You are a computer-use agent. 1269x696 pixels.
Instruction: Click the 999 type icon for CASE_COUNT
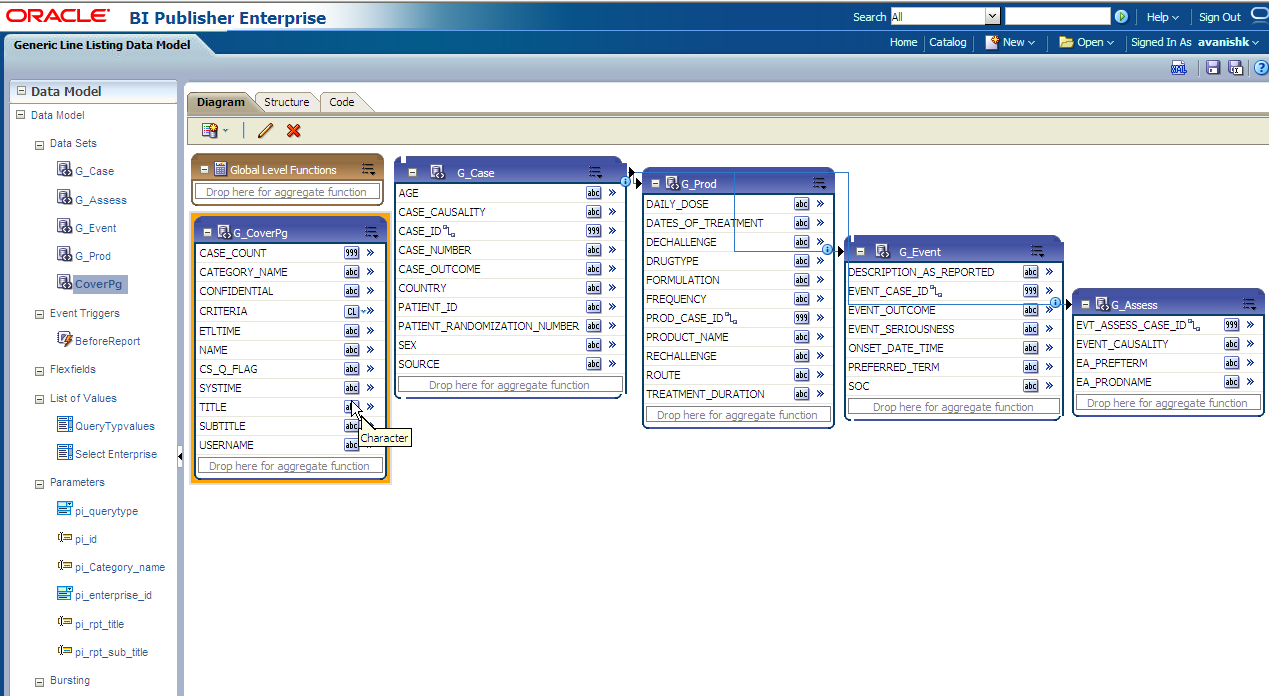[x=352, y=253]
